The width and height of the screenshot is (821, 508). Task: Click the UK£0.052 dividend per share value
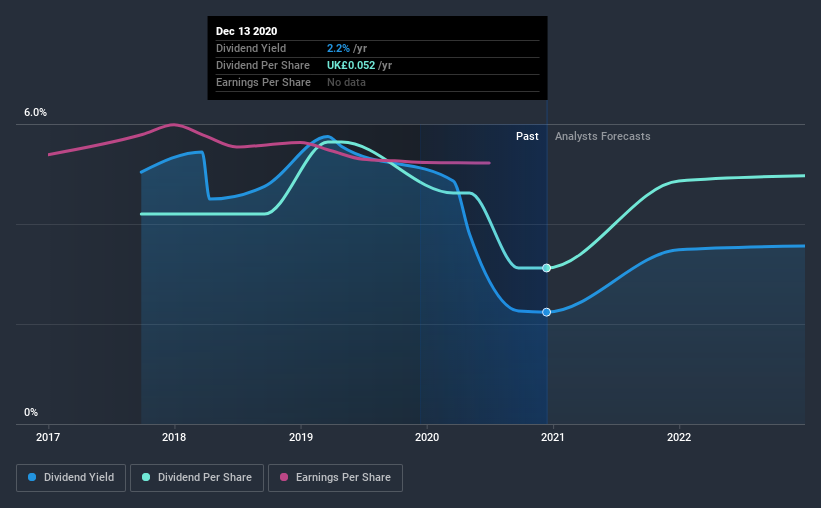(x=351, y=65)
